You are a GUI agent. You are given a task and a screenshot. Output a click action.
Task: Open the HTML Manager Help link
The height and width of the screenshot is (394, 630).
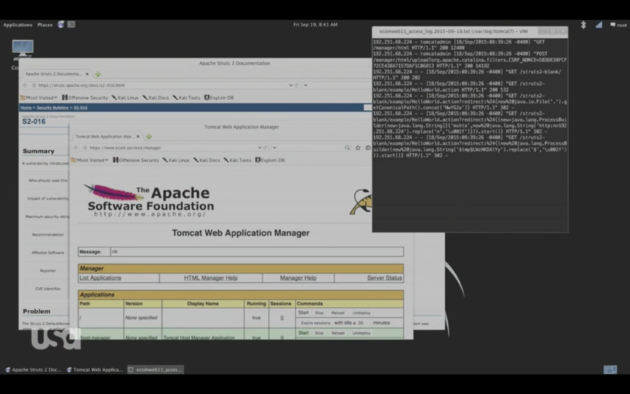(211, 278)
